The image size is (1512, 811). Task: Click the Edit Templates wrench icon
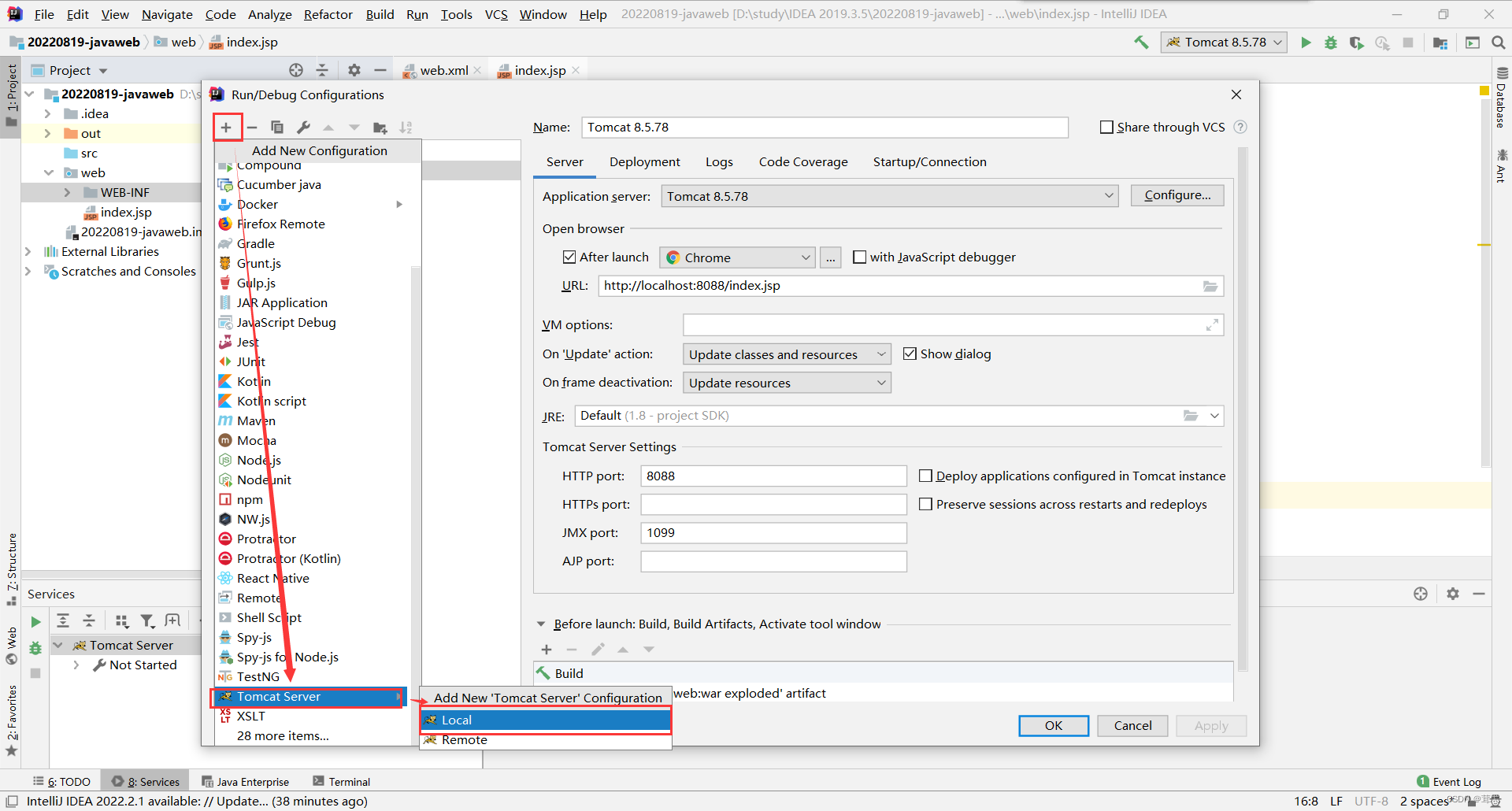303,127
